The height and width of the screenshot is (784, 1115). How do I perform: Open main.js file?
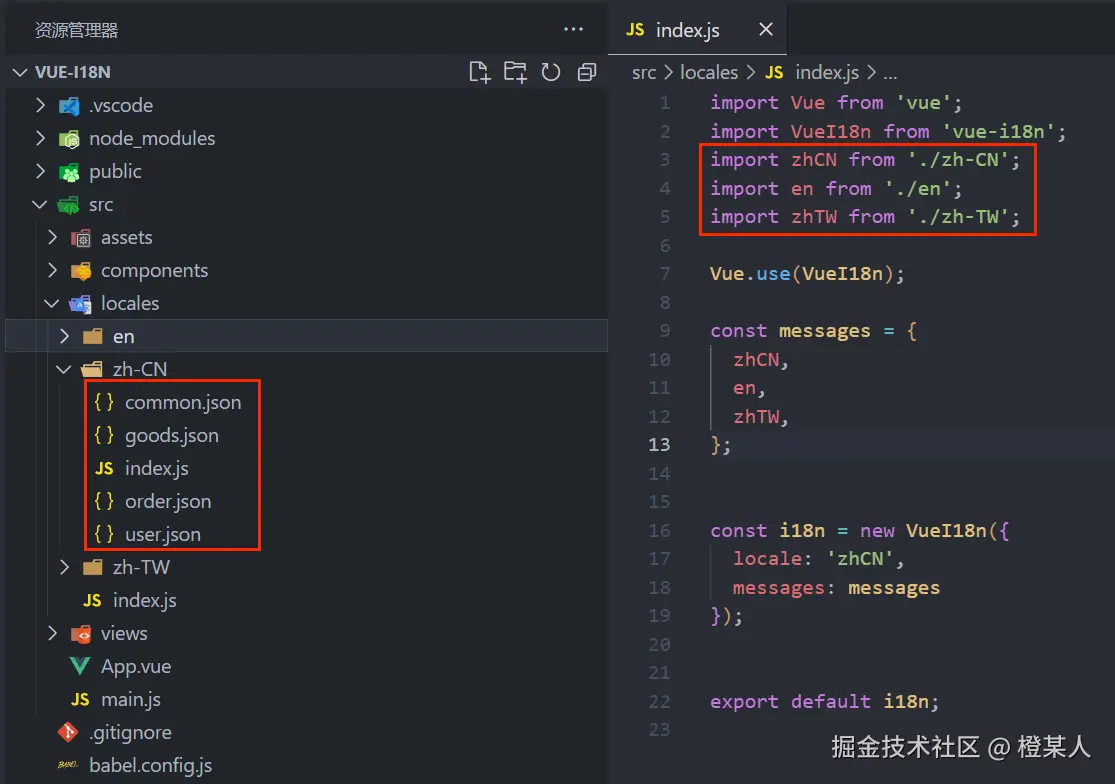(131, 699)
